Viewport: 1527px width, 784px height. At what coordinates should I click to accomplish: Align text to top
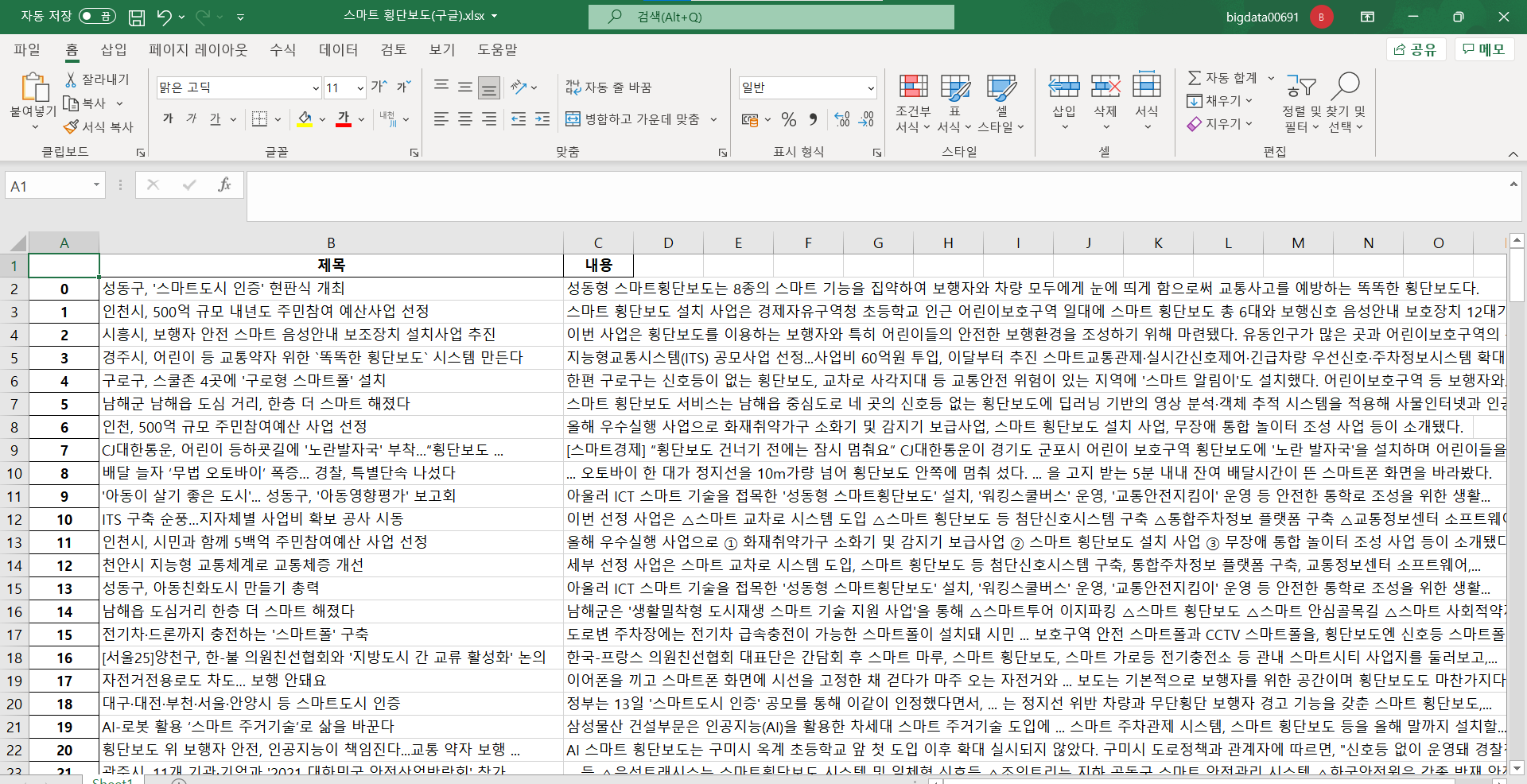(x=441, y=87)
